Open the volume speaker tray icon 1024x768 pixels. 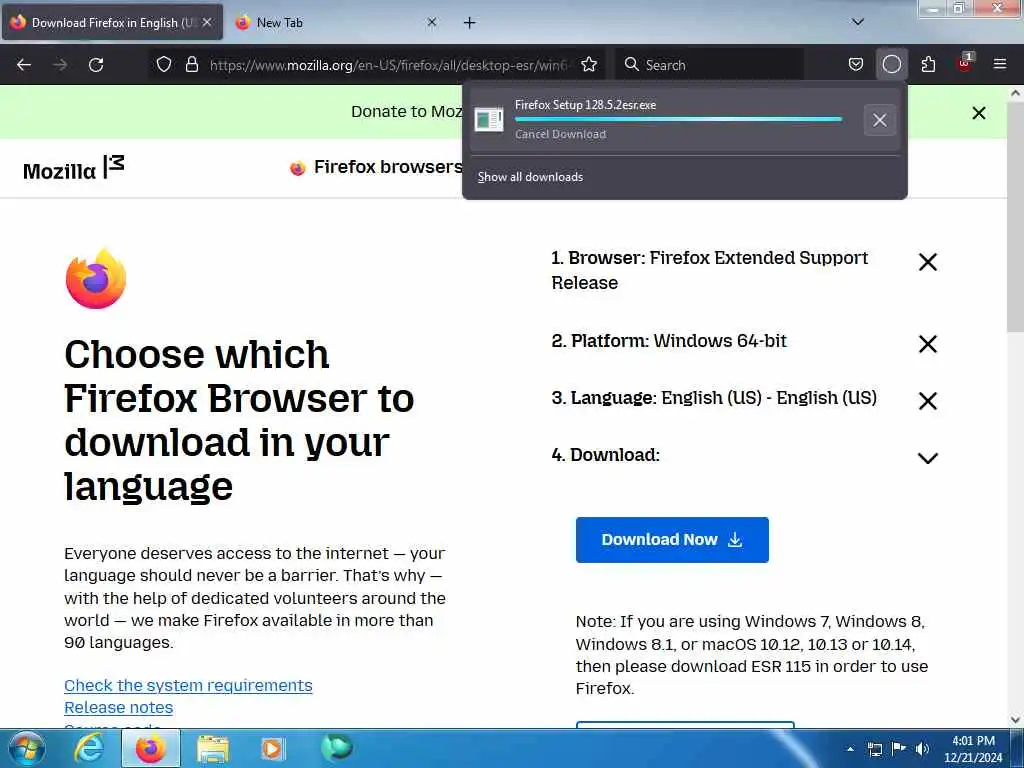click(922, 749)
